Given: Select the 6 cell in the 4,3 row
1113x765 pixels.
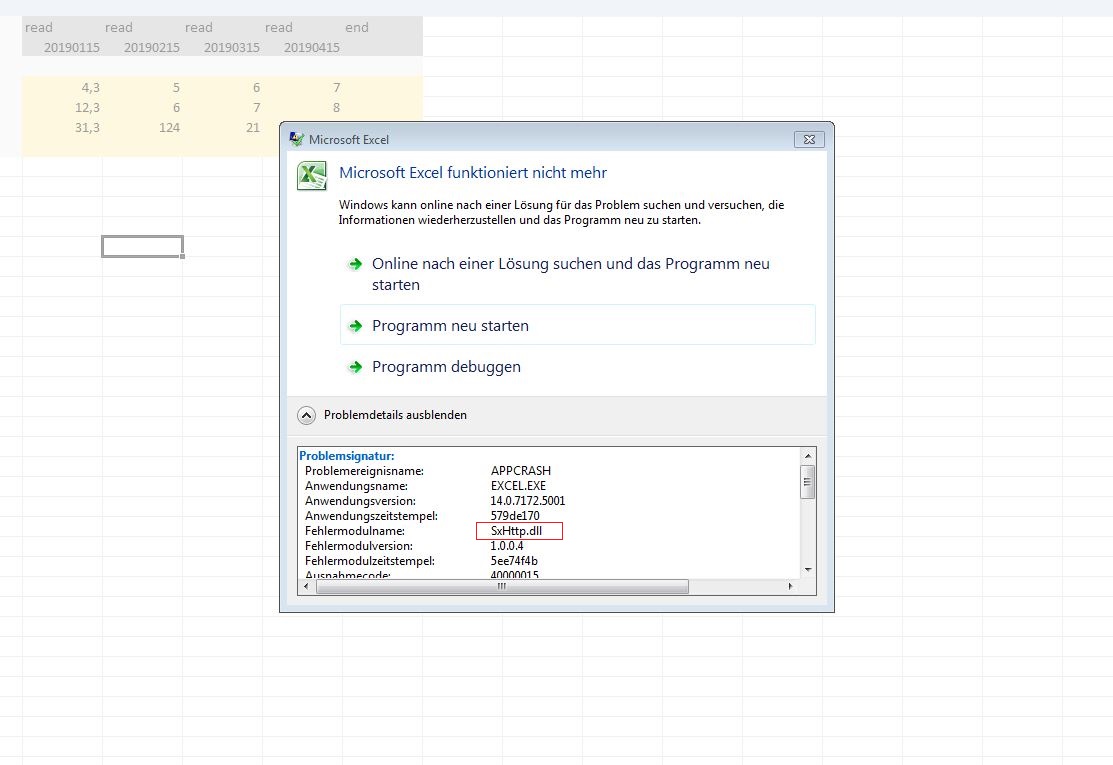Looking at the screenshot, I should (x=223, y=87).
